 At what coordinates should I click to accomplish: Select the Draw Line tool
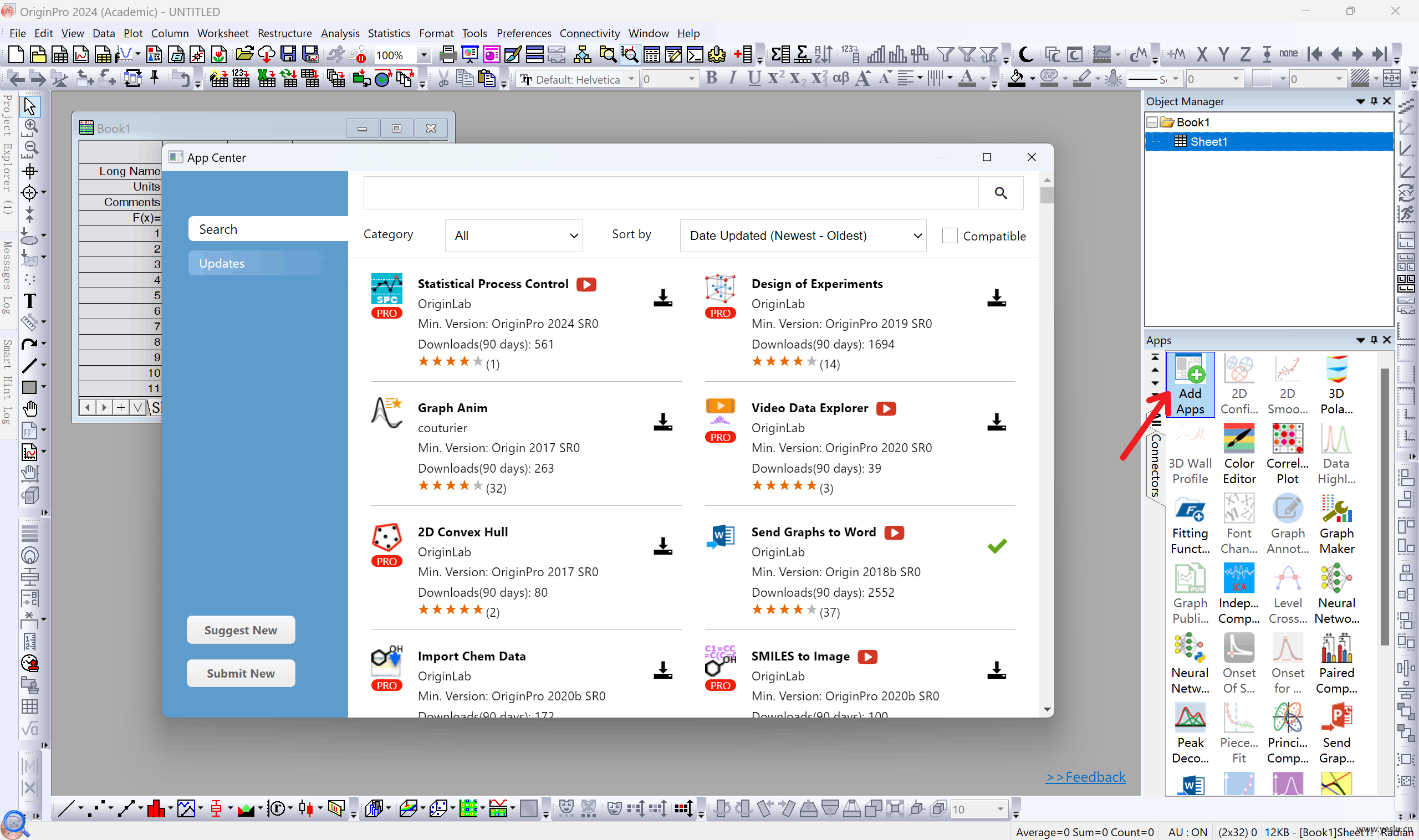pos(29,365)
